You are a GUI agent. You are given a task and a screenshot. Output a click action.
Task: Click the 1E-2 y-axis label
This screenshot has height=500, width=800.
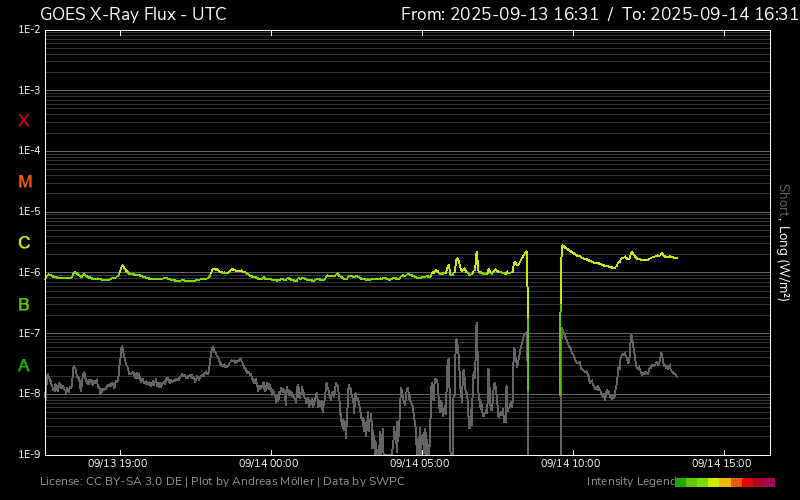29,30
